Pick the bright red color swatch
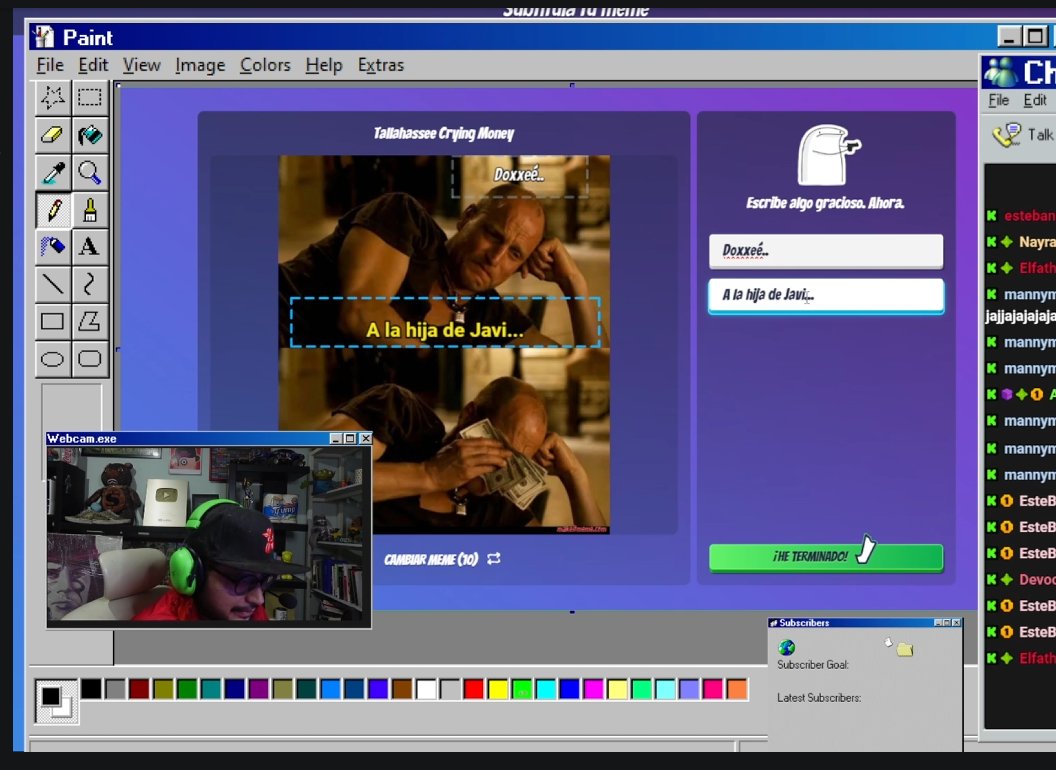 tap(473, 689)
